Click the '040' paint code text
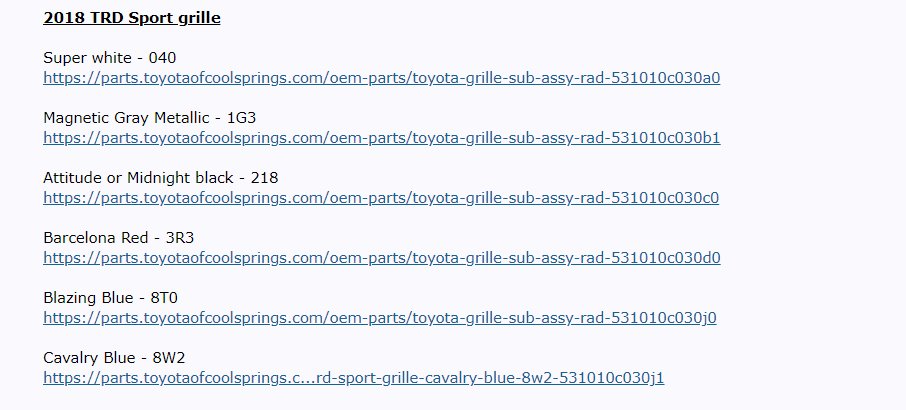Viewport: 906px width, 410px height. click(162, 58)
